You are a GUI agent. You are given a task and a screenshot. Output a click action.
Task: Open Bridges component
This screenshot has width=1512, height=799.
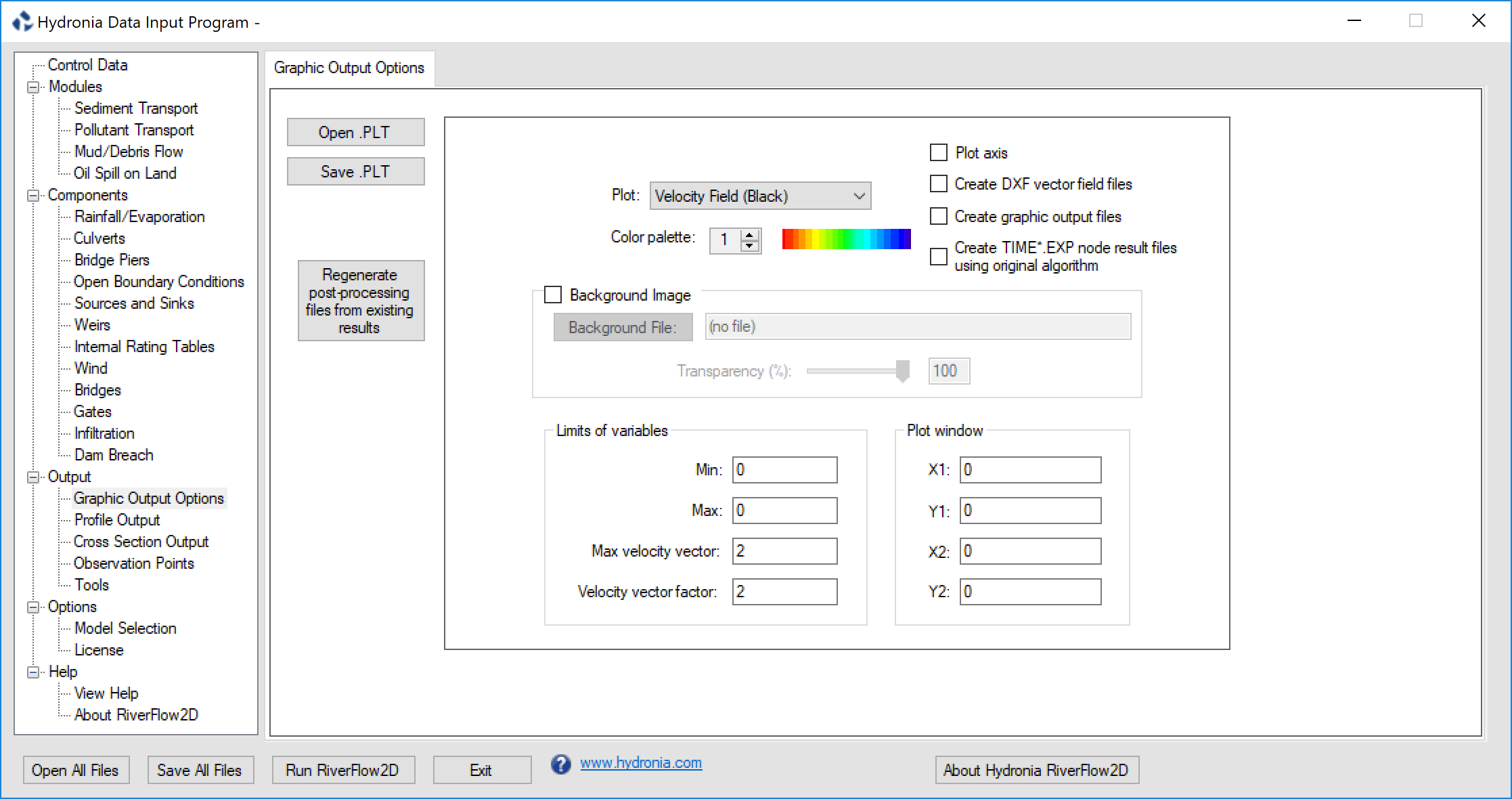coord(97,390)
